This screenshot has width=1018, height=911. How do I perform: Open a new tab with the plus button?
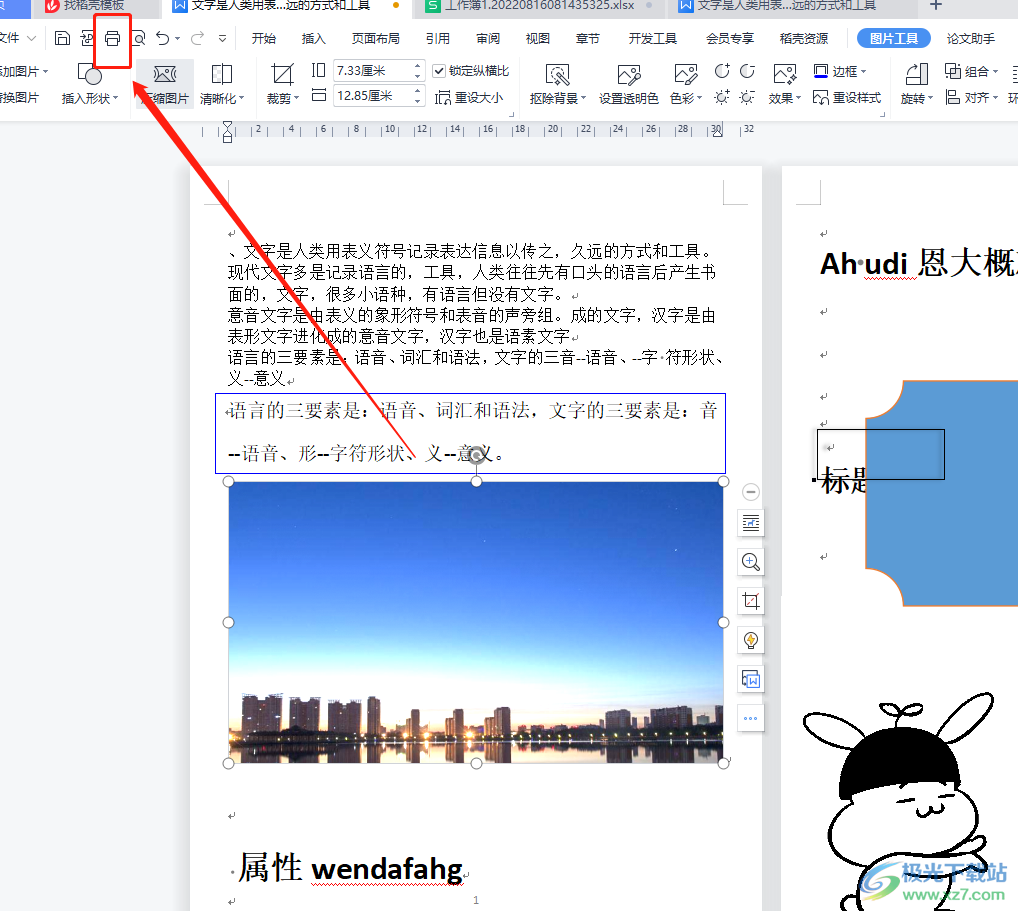pos(936,5)
